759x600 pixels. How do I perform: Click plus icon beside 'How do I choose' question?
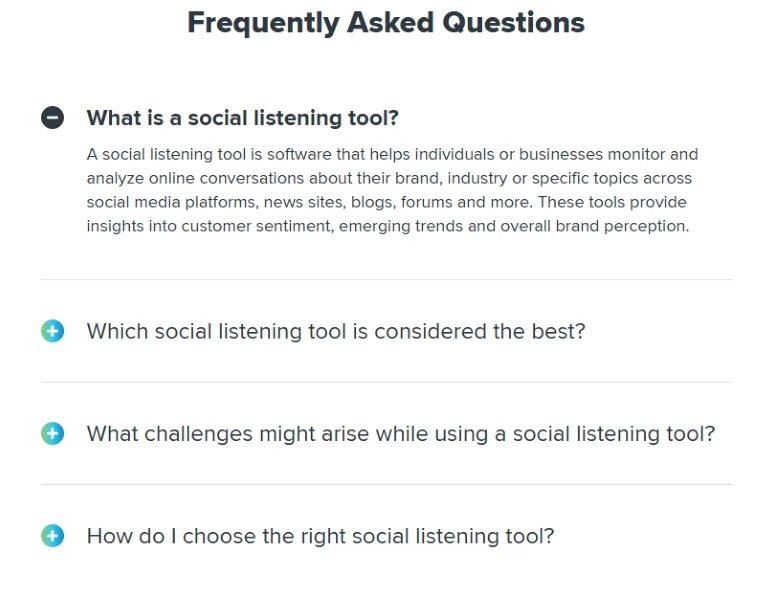click(x=52, y=536)
